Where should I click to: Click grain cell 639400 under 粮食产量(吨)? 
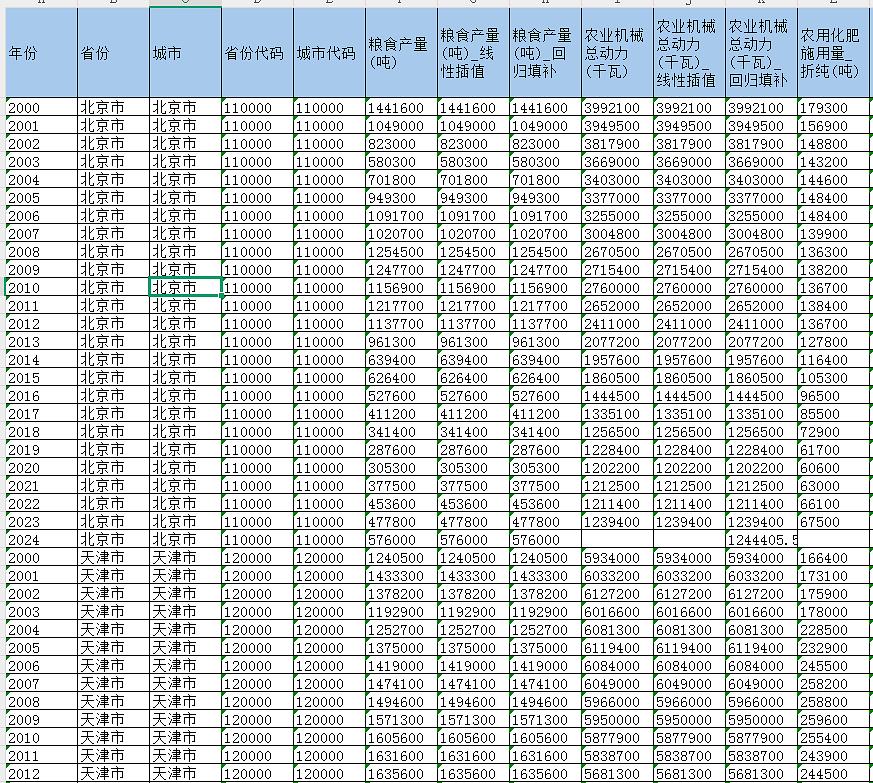click(401, 359)
